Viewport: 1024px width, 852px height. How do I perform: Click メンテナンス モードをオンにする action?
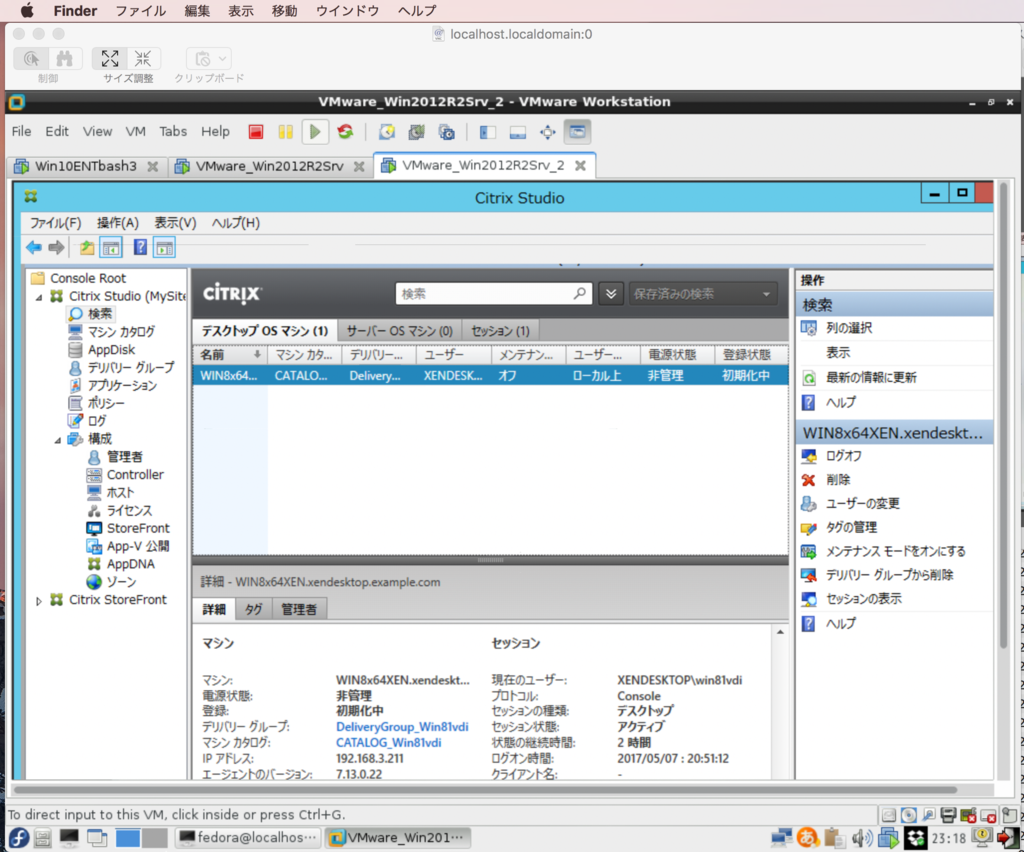click(x=895, y=551)
